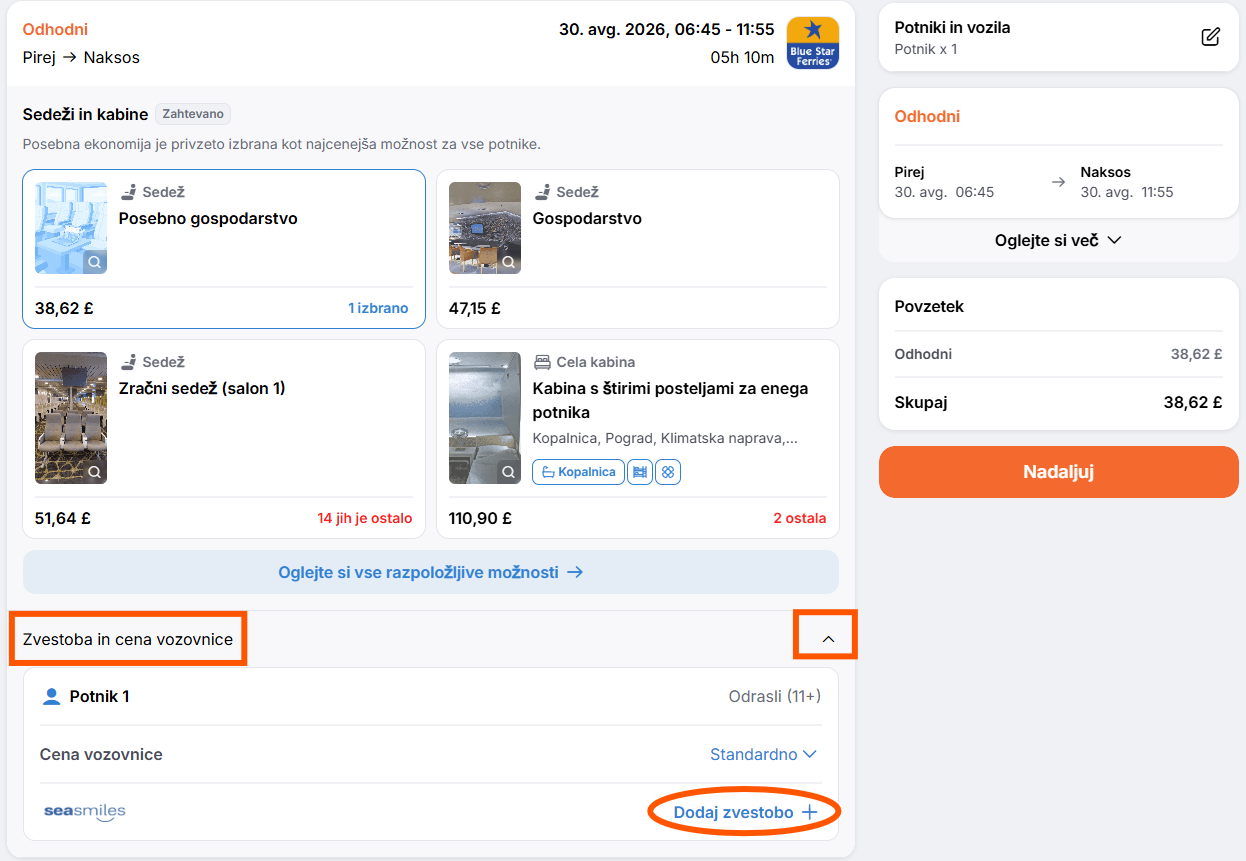Magnify the Posebno gospodarstvo seat photo
Screen dimensions: 1246x861
tap(94, 262)
